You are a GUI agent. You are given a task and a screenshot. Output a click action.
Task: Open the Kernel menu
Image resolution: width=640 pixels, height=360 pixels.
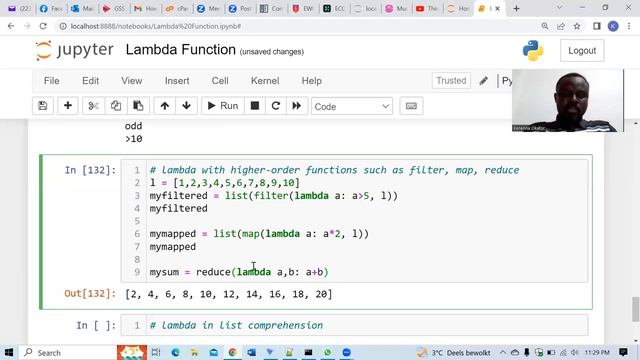pyautogui.click(x=265, y=81)
